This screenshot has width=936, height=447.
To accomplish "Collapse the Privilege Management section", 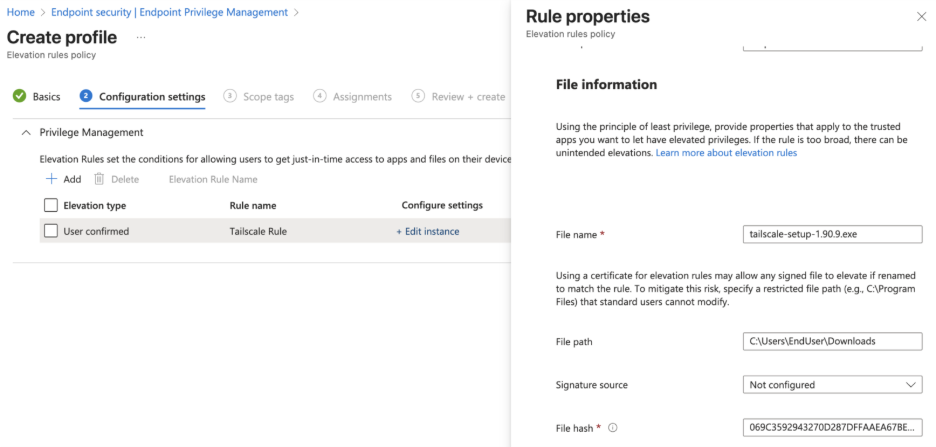I will pos(25,133).
